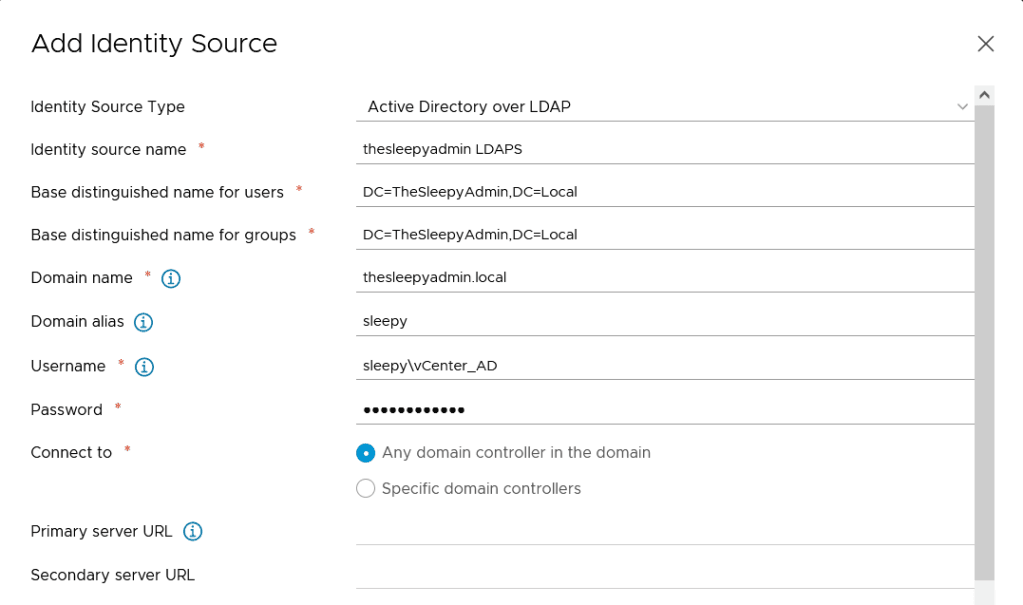This screenshot has width=1023, height=605.
Task: Click the Domain alias info icon
Action: [143, 322]
